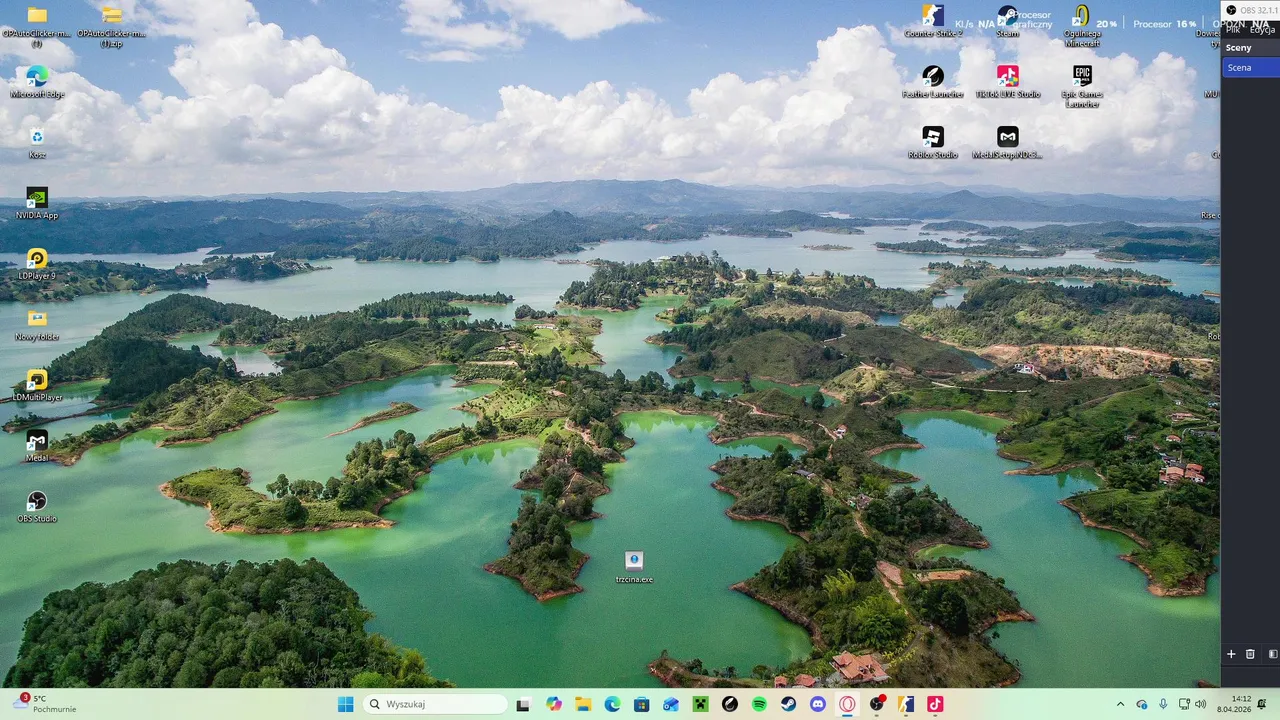1280x720 pixels.
Task: Open the Medal desktop shortcut
Action: (x=37, y=445)
